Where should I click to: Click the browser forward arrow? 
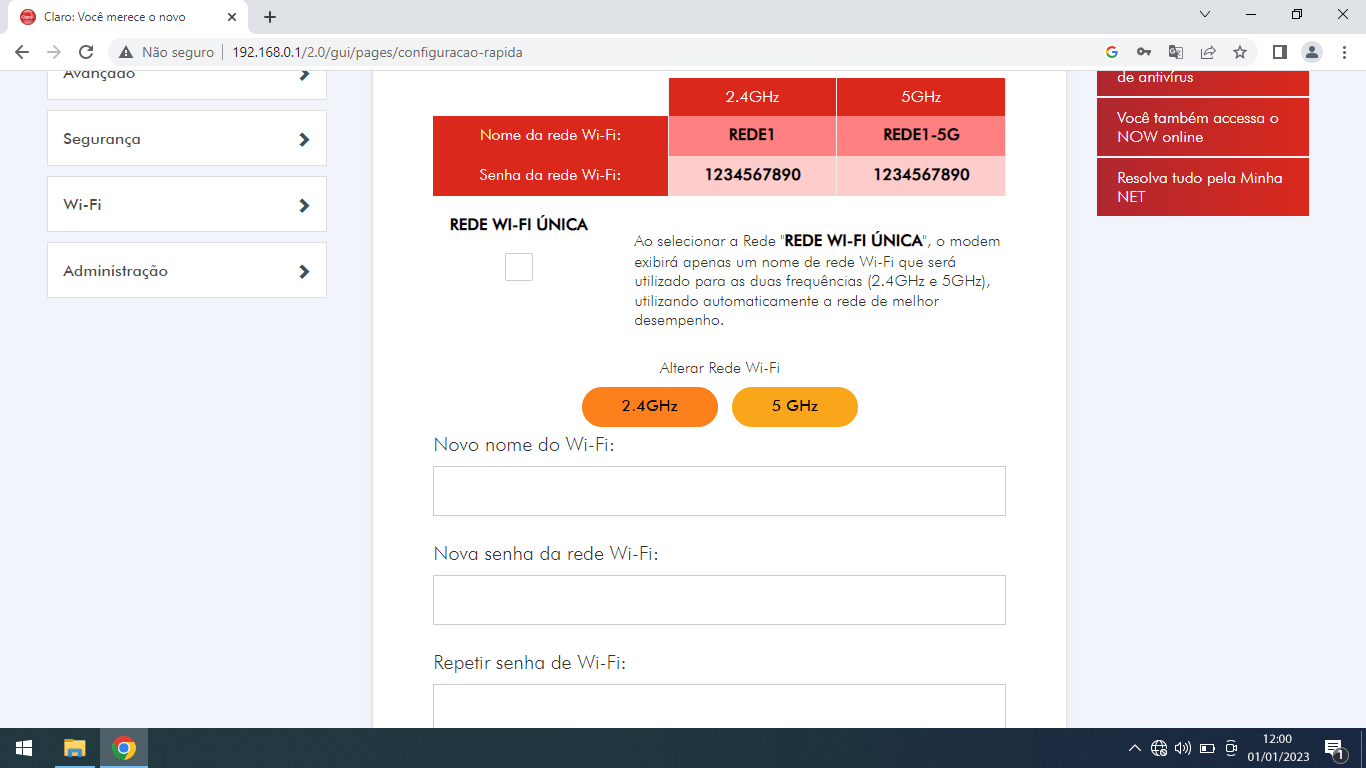(x=54, y=52)
